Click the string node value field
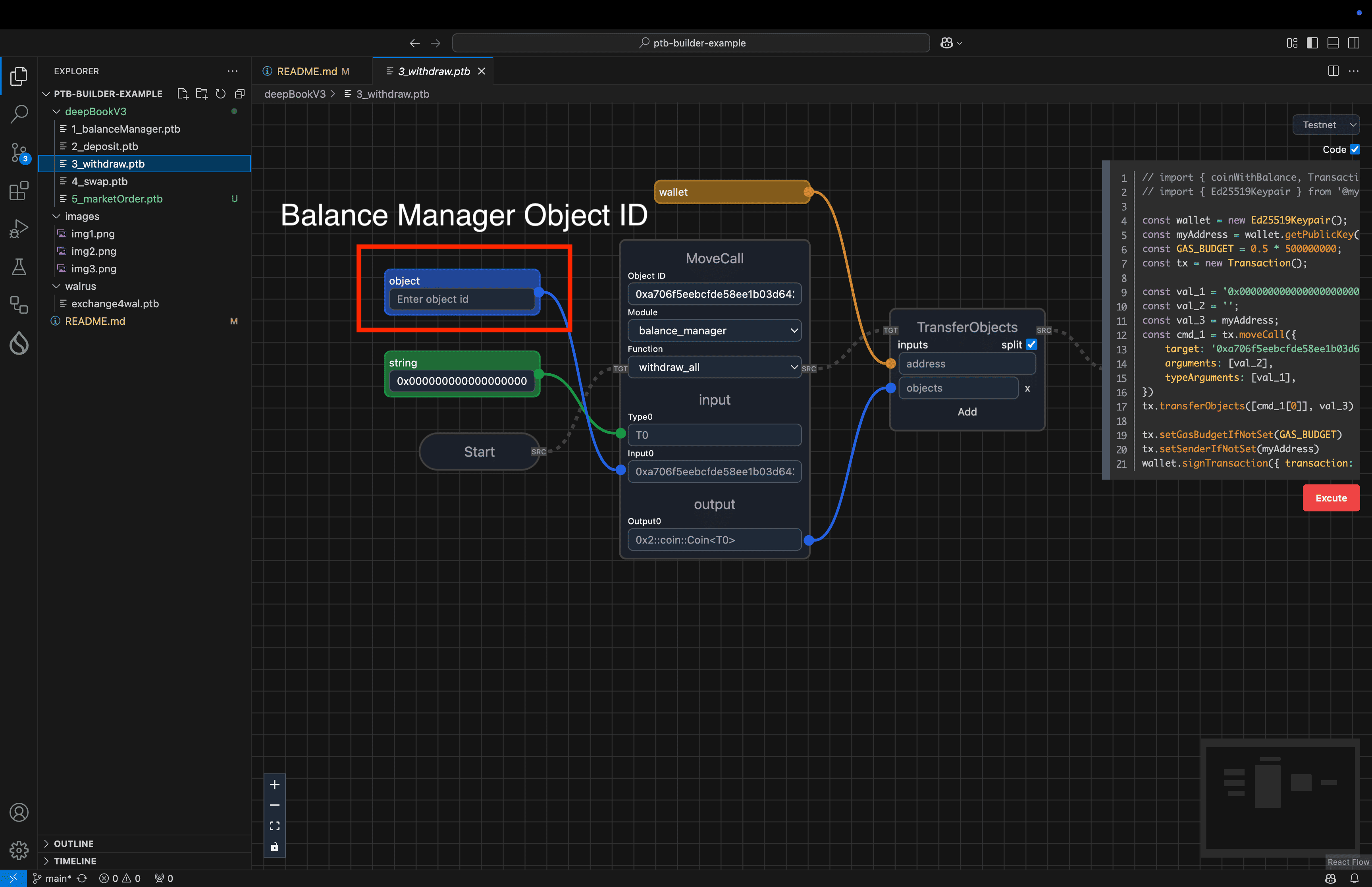This screenshot has height=887, width=1372. [x=462, y=381]
